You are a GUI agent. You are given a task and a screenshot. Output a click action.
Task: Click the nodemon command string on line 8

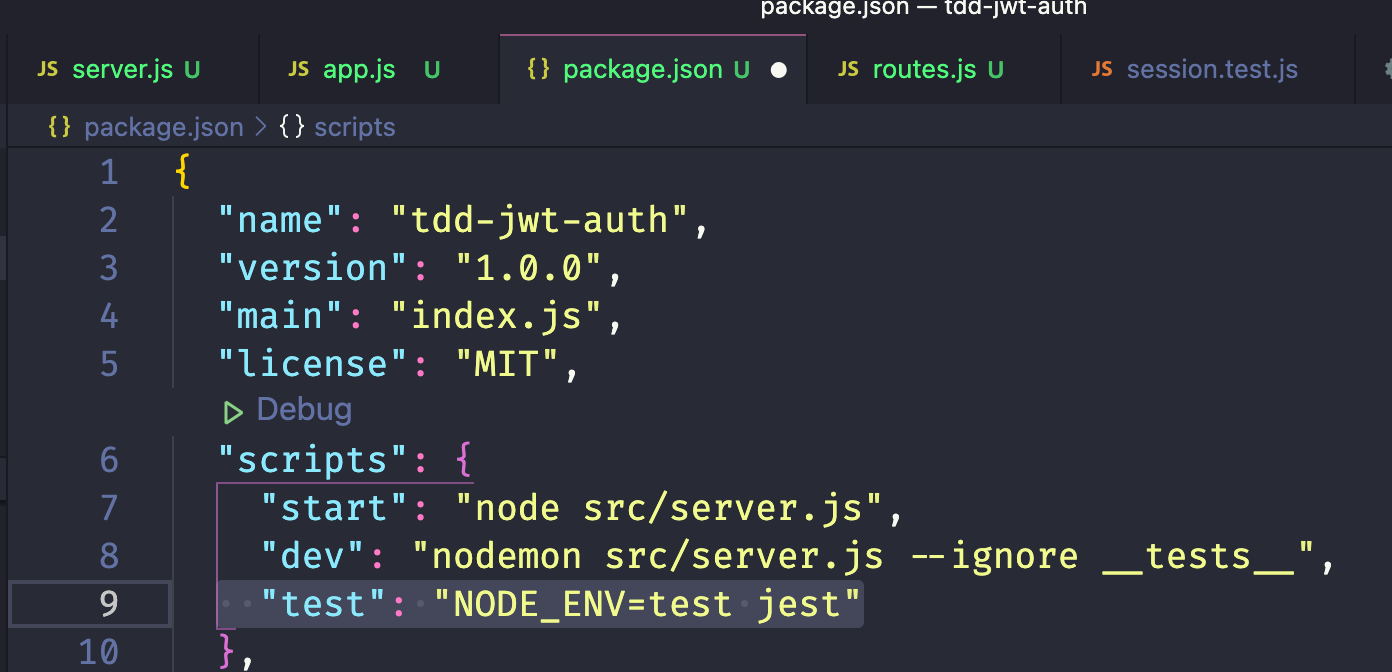pos(866,556)
